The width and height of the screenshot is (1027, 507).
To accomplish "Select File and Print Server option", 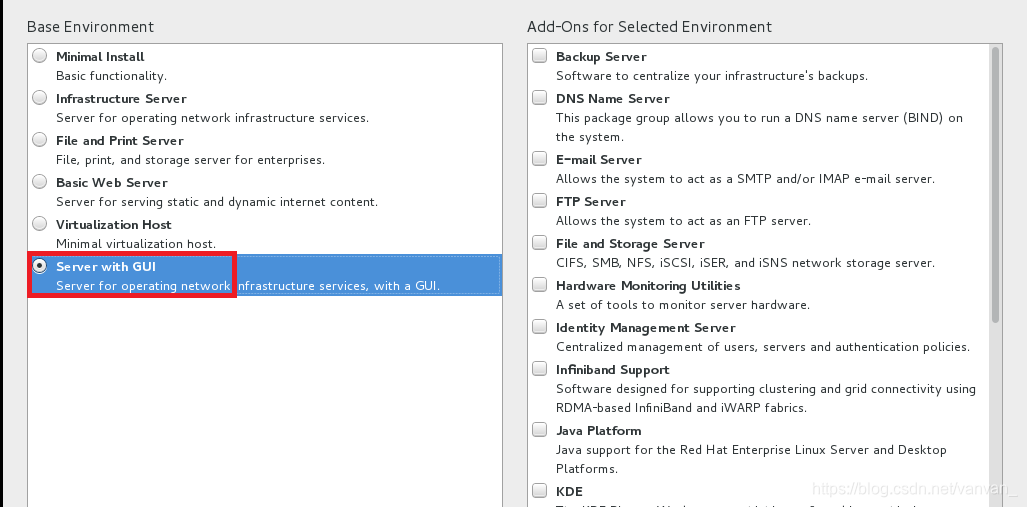I will pos(39,140).
